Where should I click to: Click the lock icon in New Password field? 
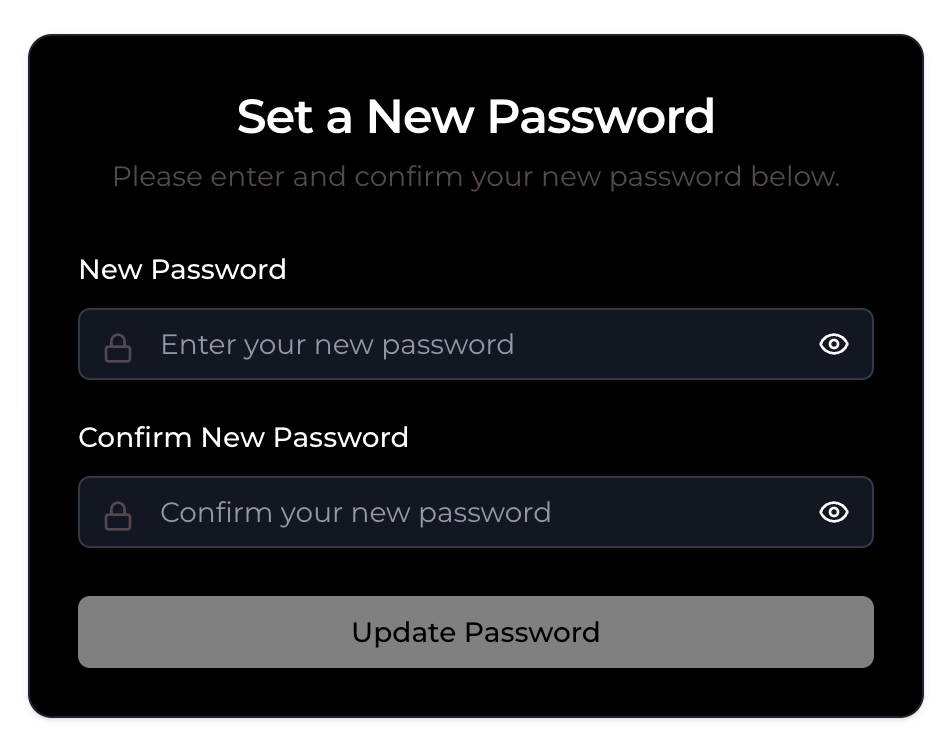click(117, 344)
